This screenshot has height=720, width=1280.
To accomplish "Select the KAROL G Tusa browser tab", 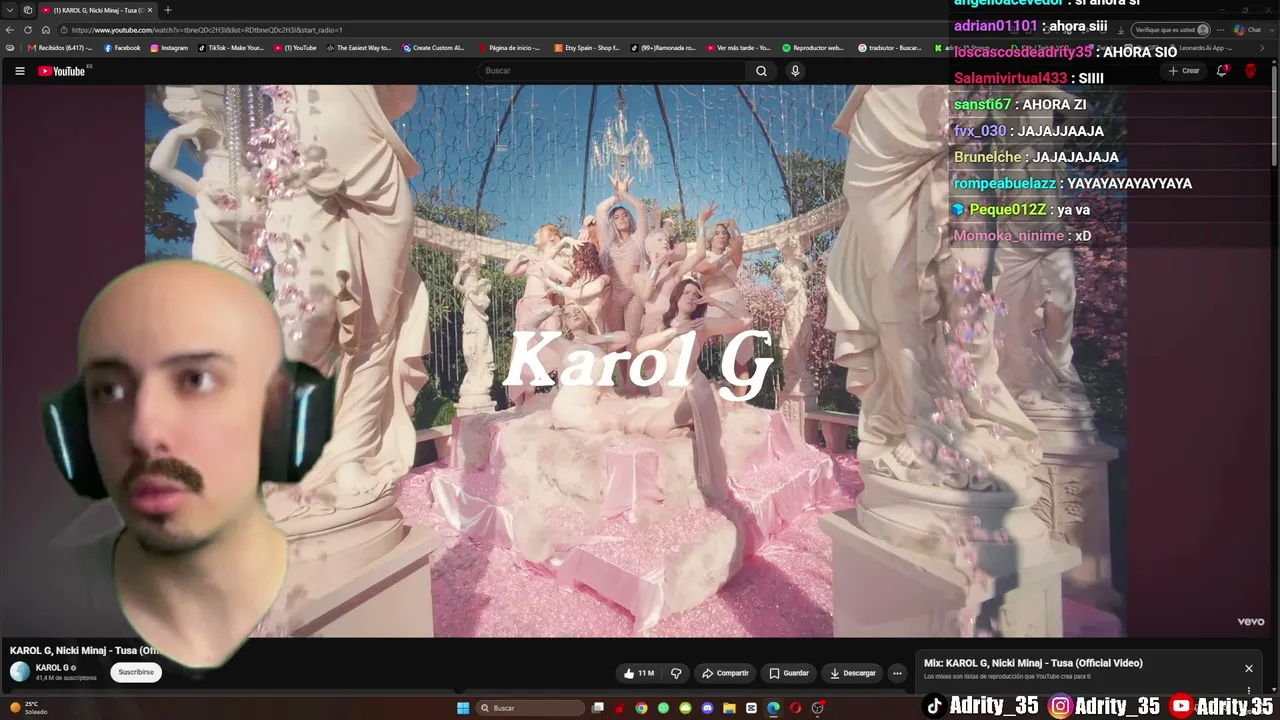I will 98,10.
